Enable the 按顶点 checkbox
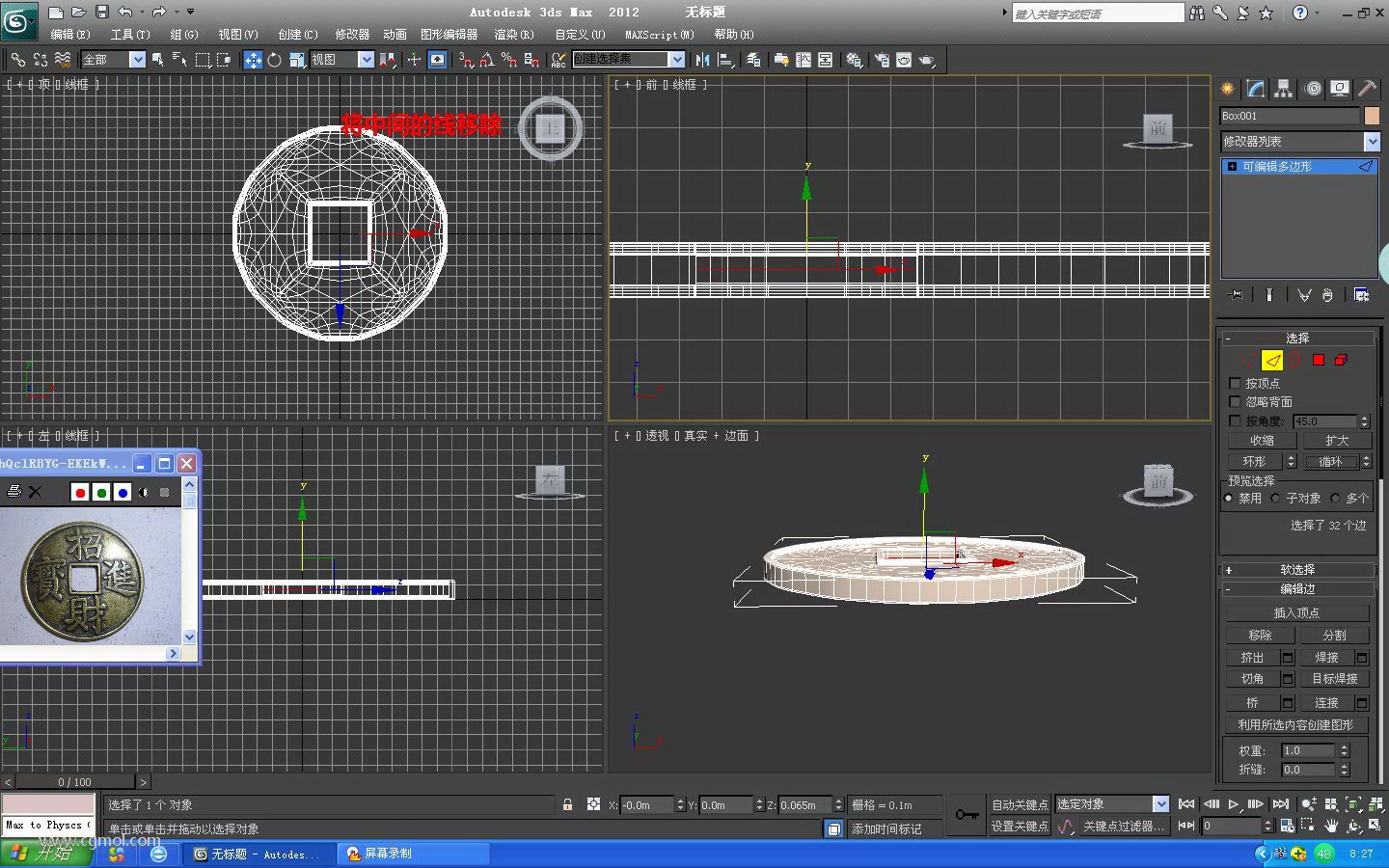 [1235, 383]
